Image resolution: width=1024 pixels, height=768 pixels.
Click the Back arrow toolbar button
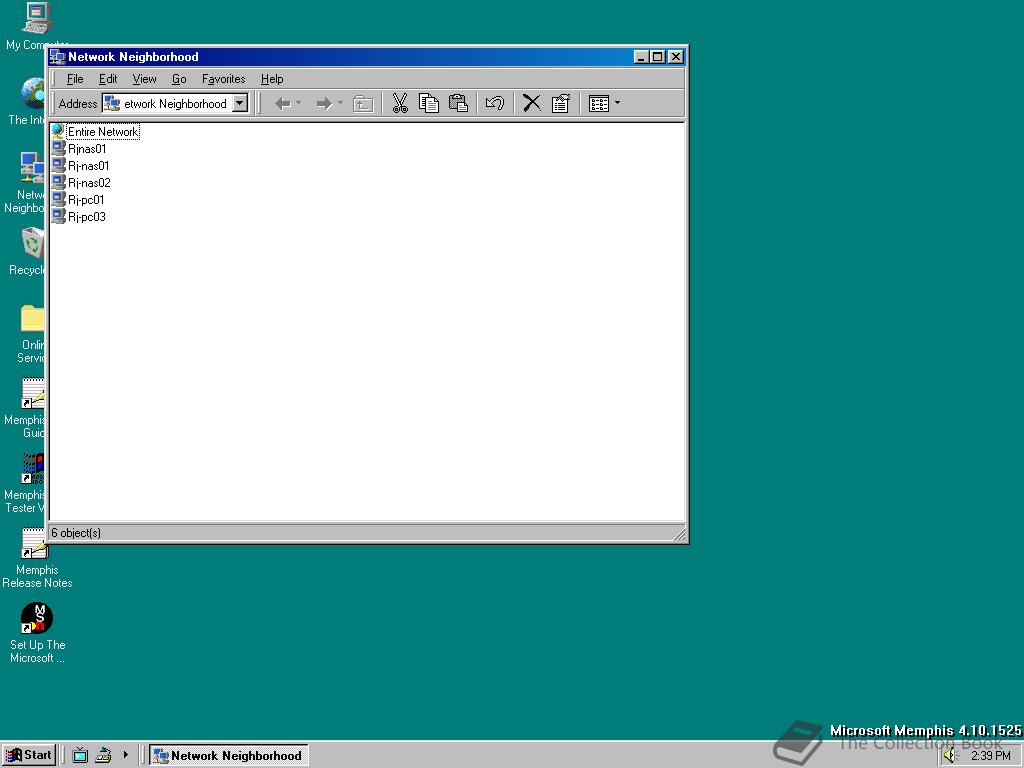point(283,103)
